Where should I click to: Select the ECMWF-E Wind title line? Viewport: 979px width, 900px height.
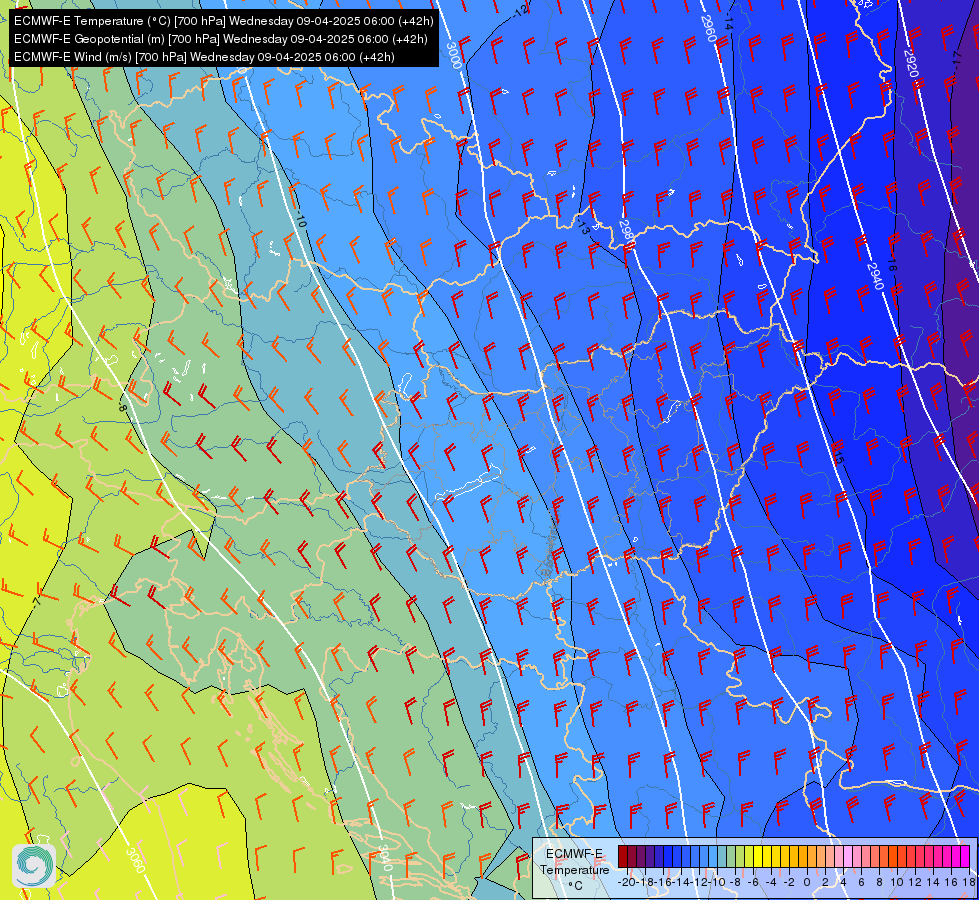click(x=204, y=57)
